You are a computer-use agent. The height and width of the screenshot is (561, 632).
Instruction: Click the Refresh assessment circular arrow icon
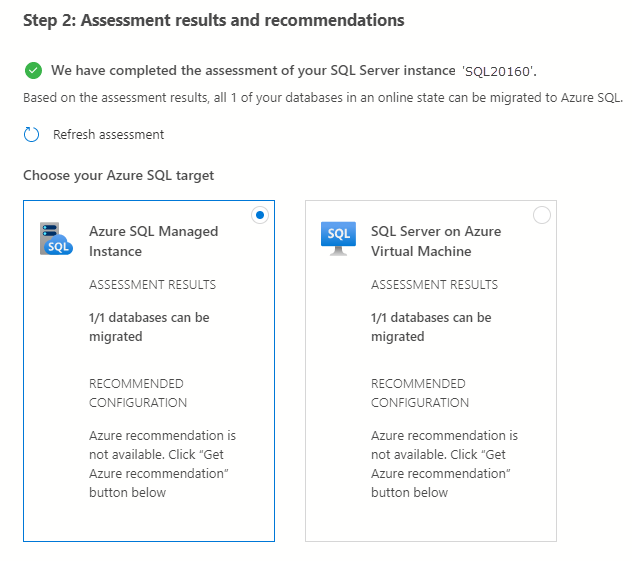tap(31, 135)
